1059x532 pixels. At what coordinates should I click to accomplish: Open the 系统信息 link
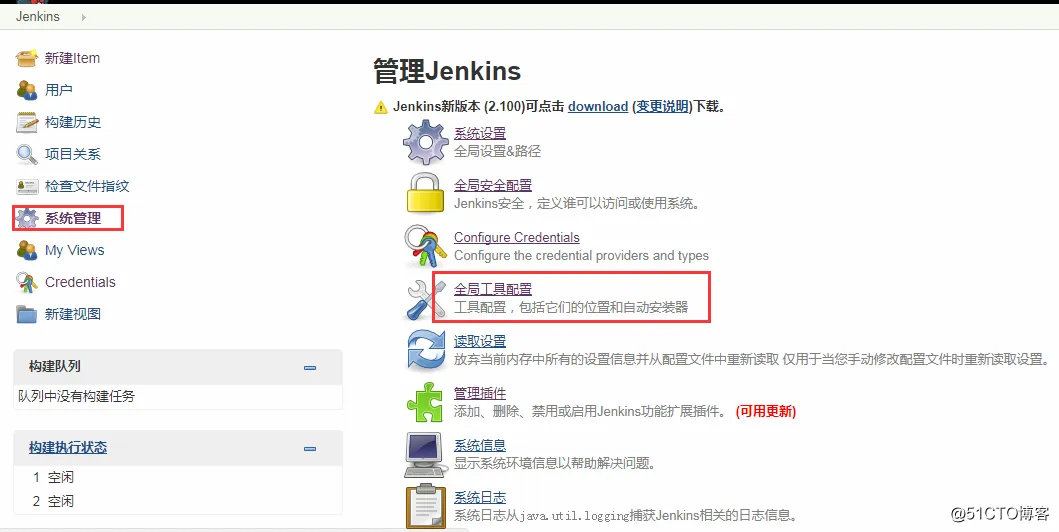tap(480, 446)
